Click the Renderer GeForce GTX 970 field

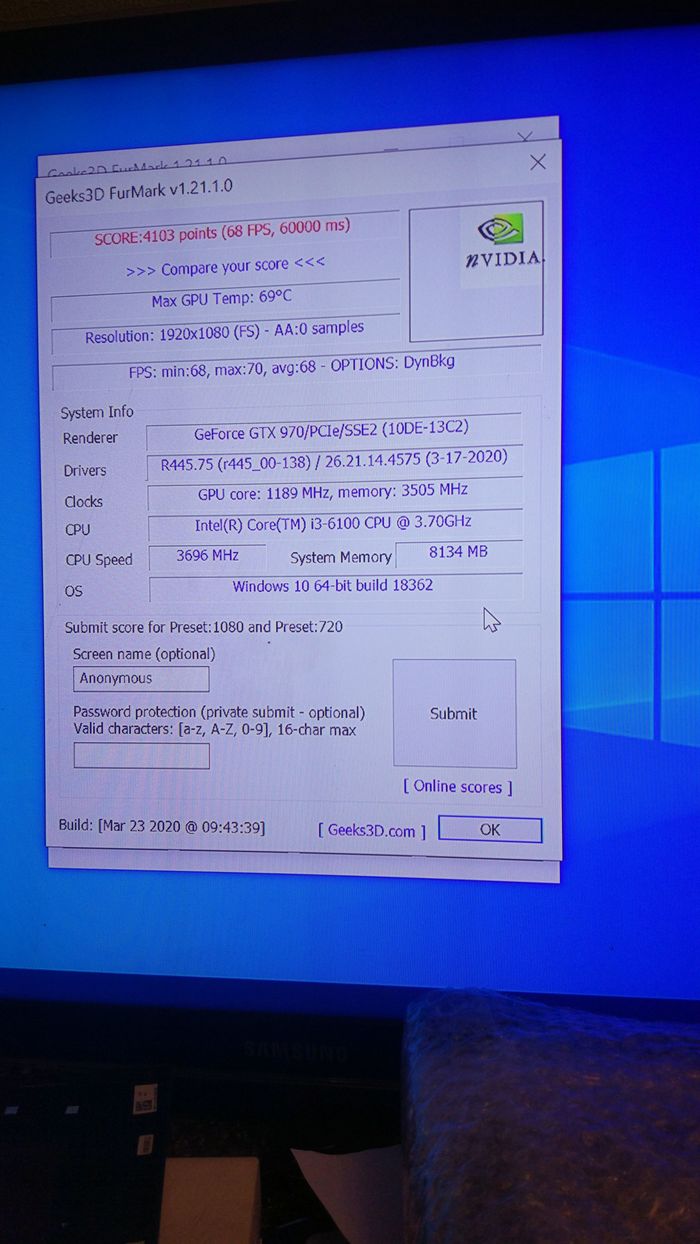pos(333,431)
